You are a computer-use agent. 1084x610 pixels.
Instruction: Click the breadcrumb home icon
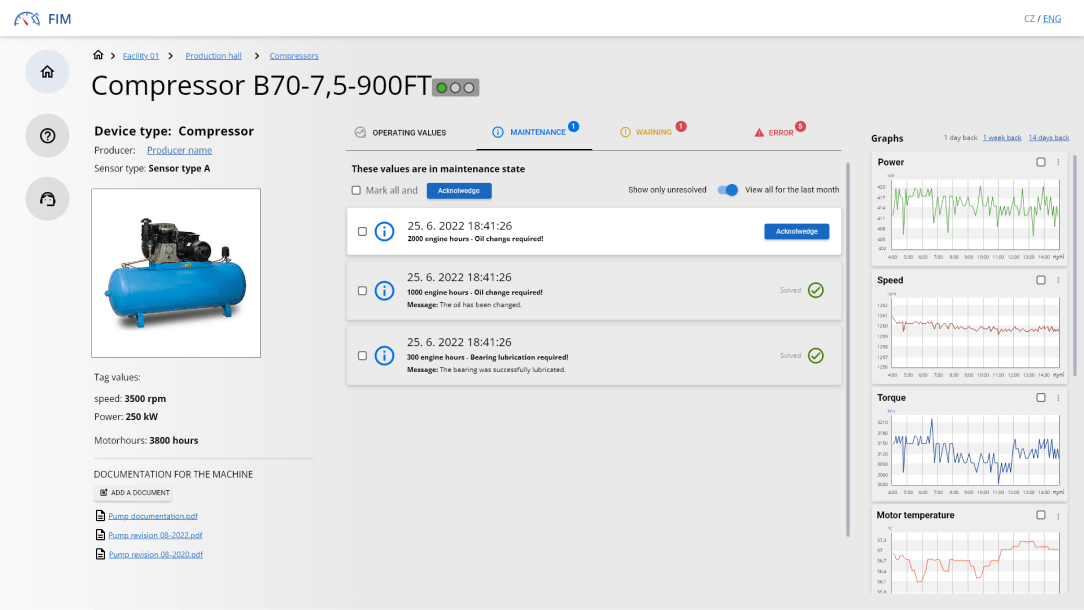click(x=98, y=55)
